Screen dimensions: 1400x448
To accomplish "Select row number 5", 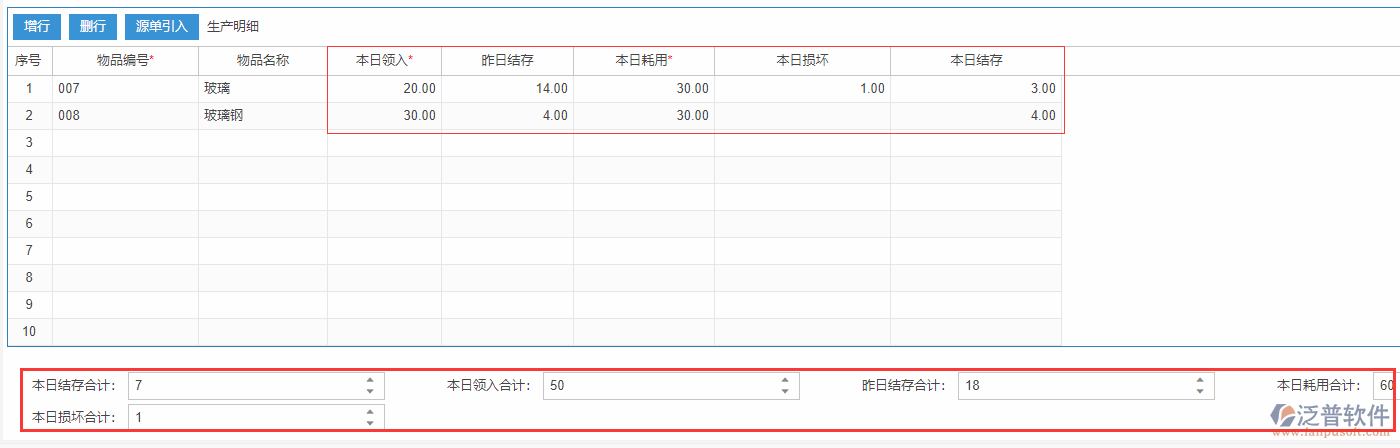I will click(x=29, y=196).
